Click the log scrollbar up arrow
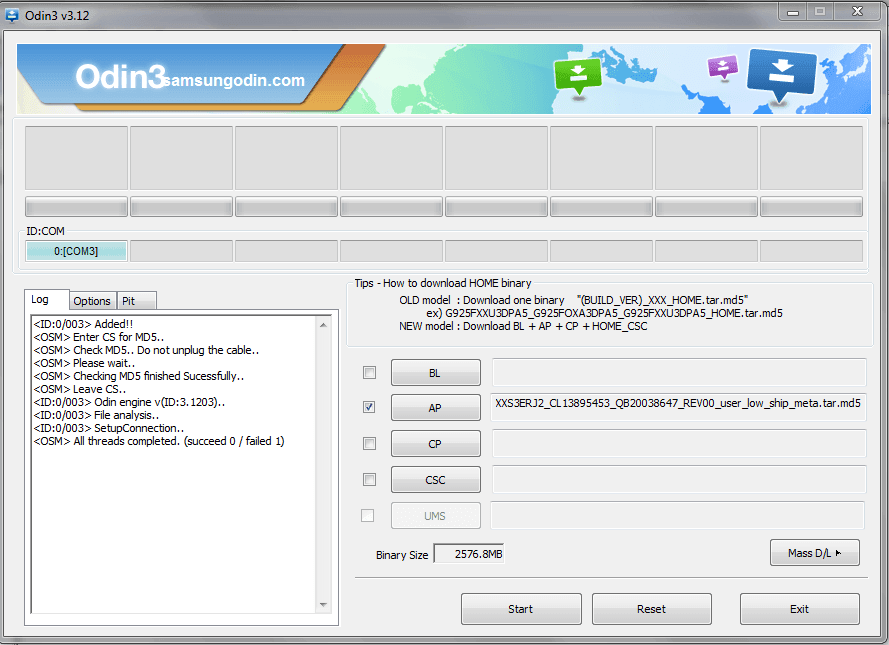 [323, 325]
